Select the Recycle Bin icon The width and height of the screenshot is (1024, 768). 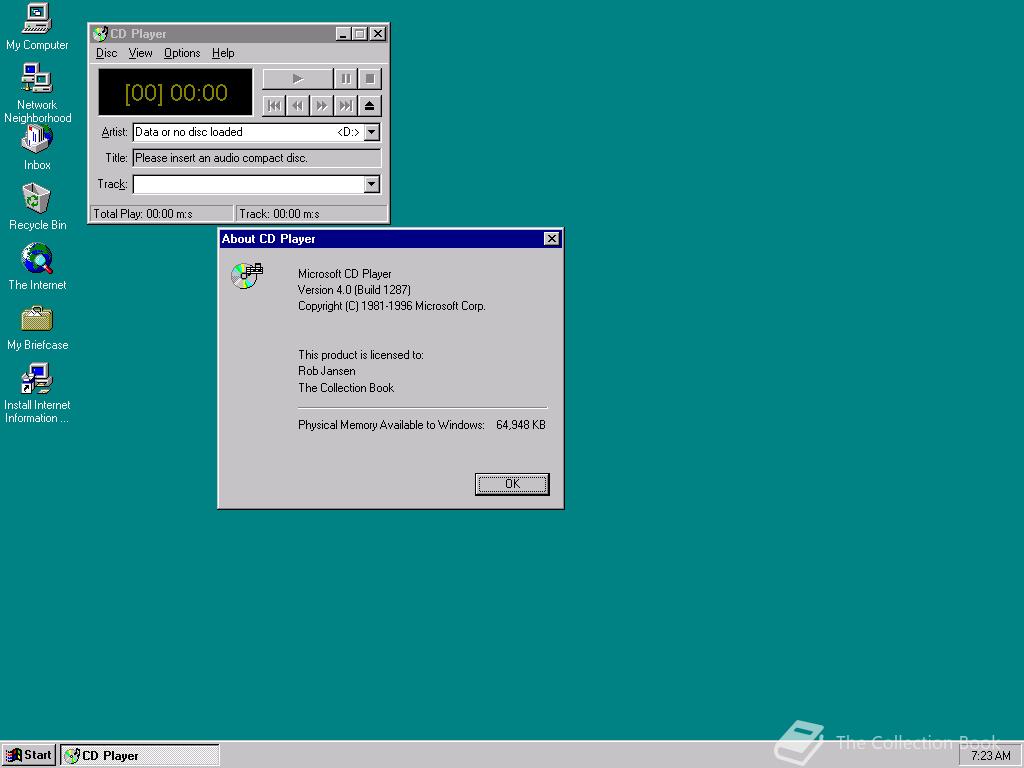click(37, 208)
